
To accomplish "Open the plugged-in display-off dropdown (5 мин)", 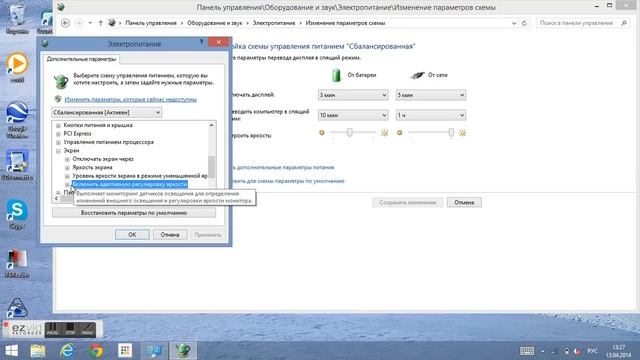I will [x=431, y=95].
